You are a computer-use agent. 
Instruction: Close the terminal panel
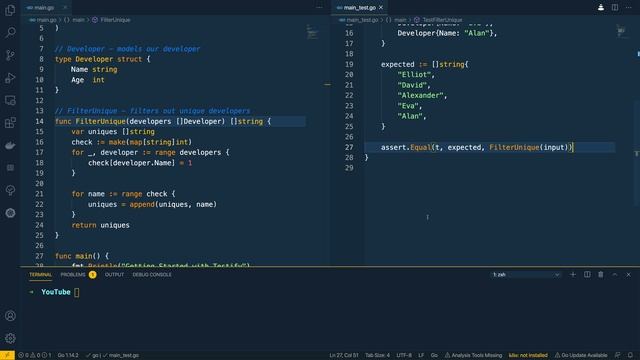point(629,275)
